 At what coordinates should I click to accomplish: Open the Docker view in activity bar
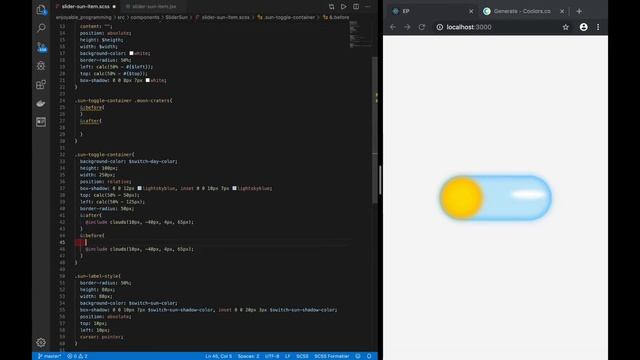point(41,103)
